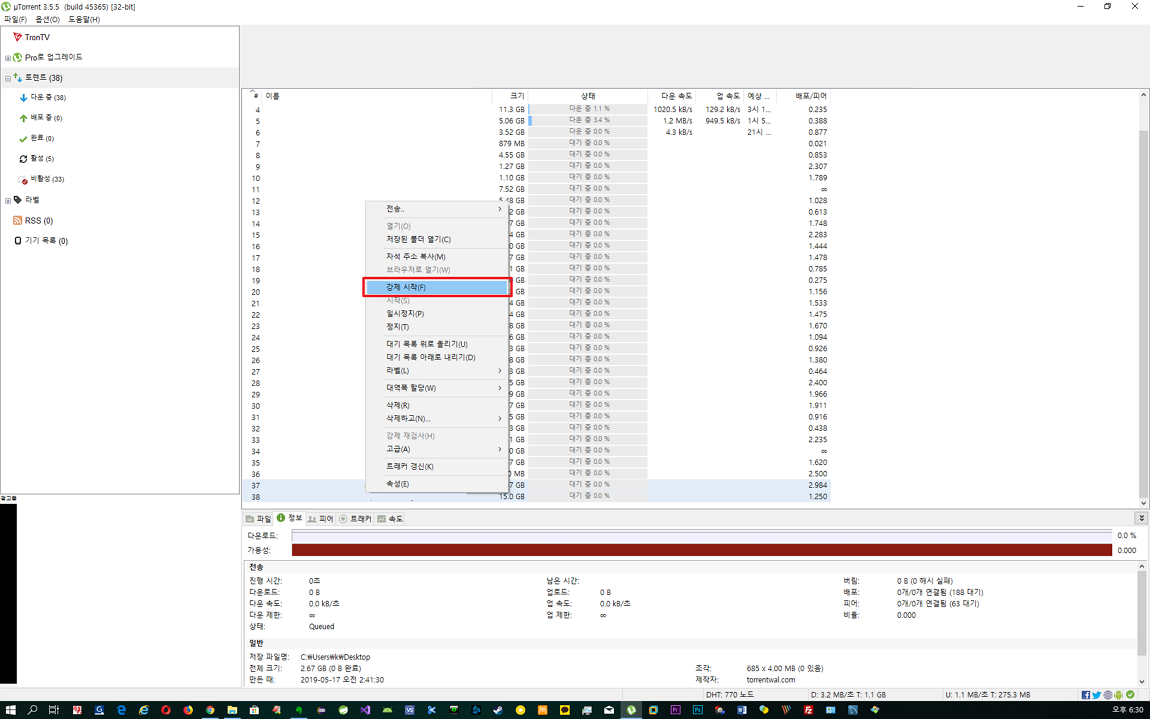The width and height of the screenshot is (1150, 719).
Task: Collapse the detail pane with double-arrow button
Action: [1142, 518]
